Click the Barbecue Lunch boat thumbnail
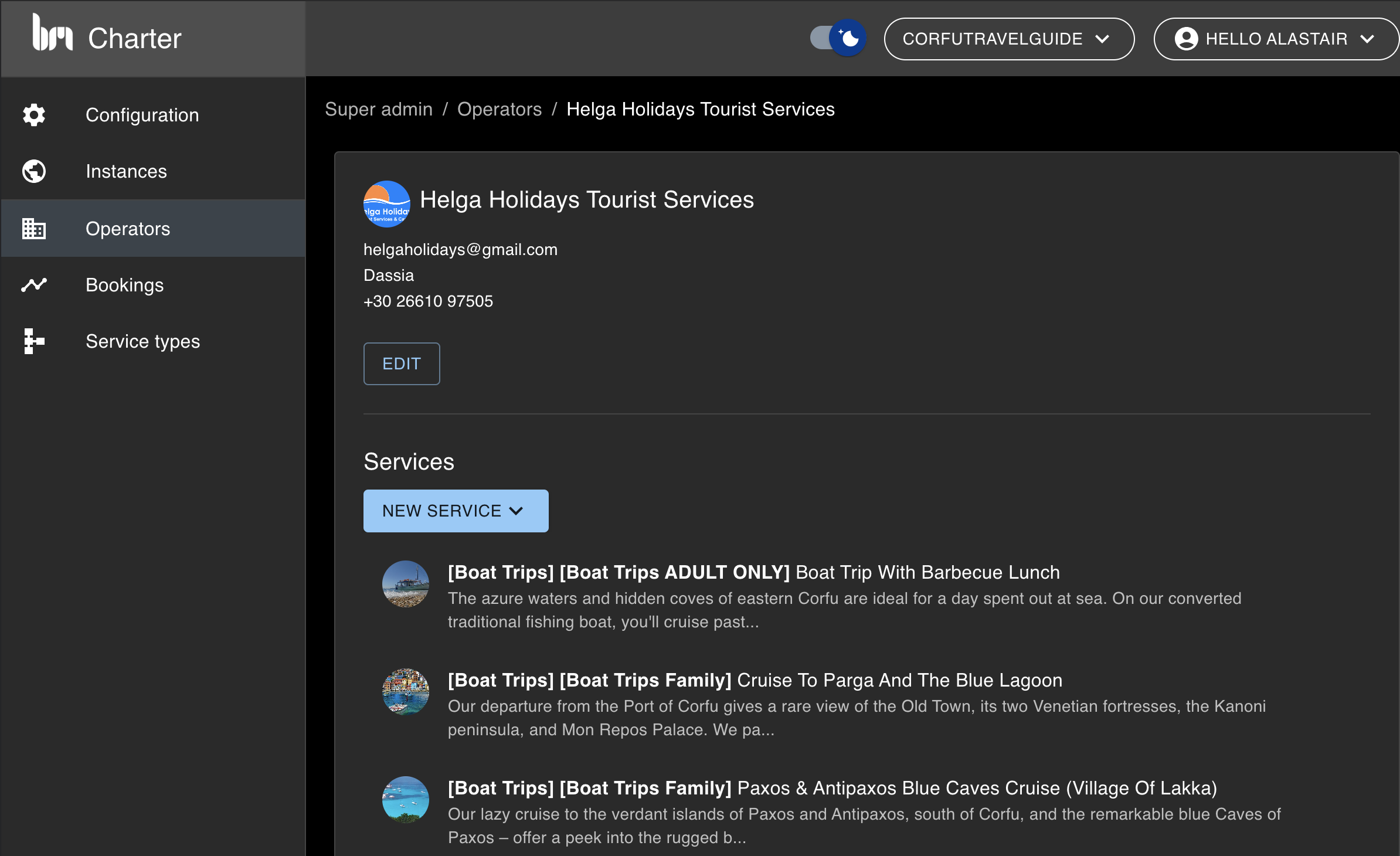 [406, 584]
